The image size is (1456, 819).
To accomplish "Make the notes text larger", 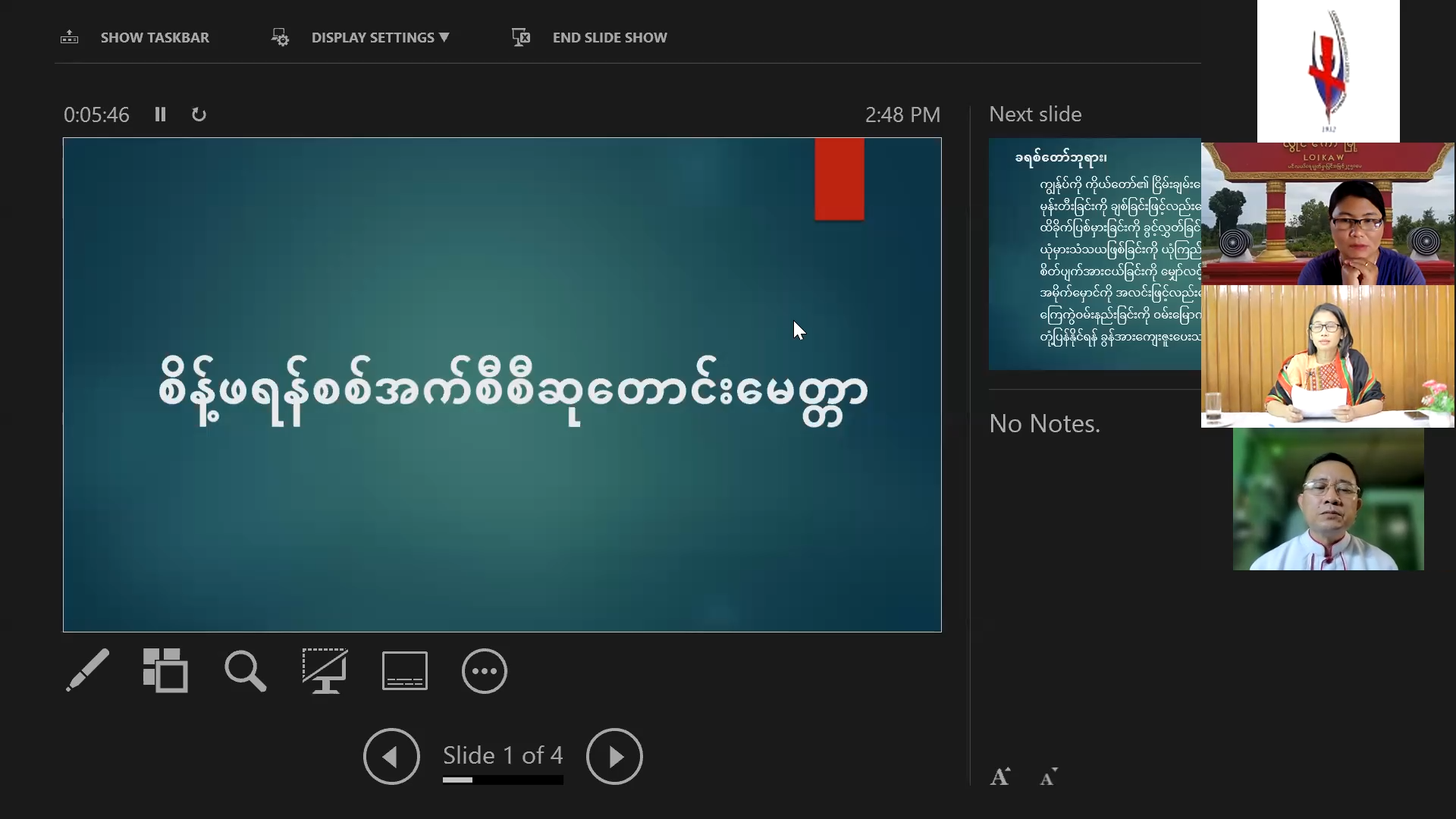I will click(x=1000, y=777).
